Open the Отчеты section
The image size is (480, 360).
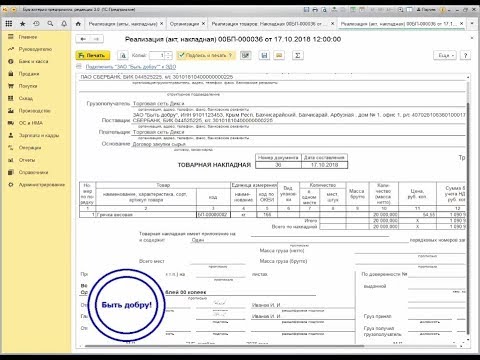[27, 160]
